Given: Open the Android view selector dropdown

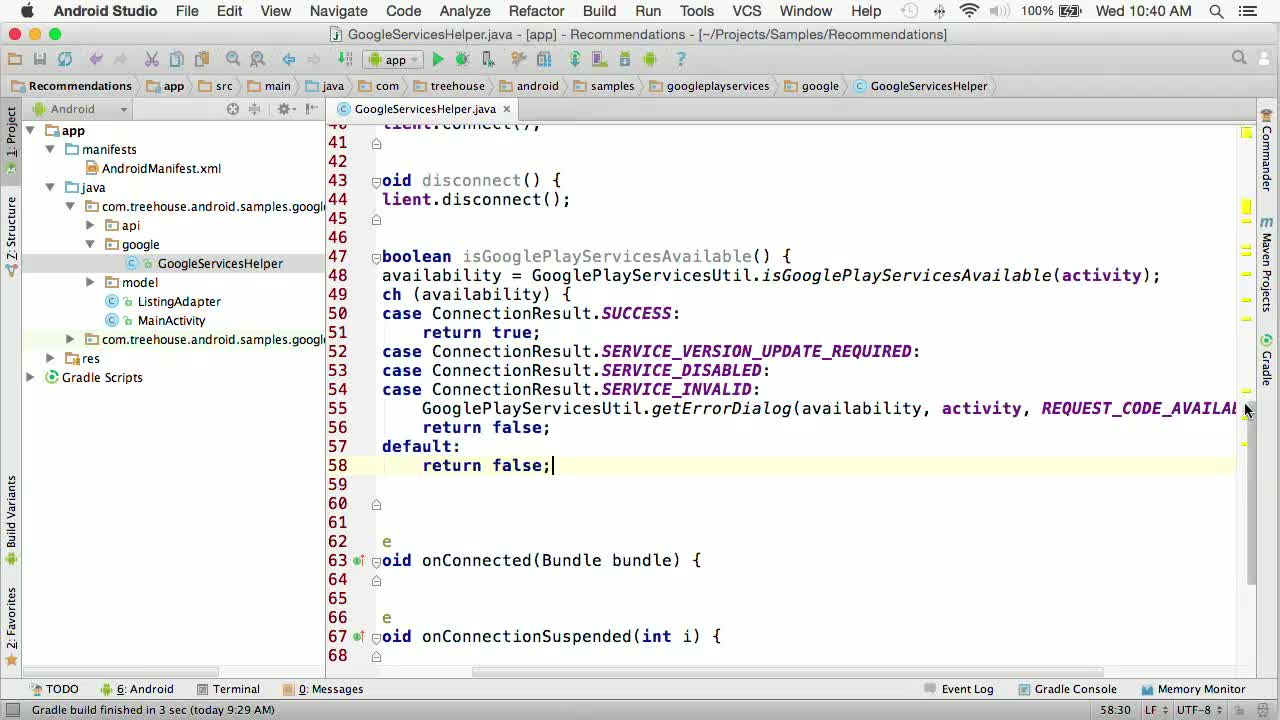Looking at the screenshot, I should 80,109.
